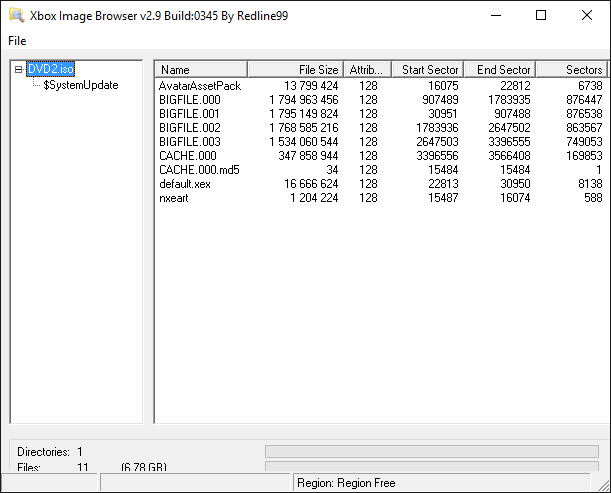
Task: Select DVD2.iso in the tree
Action: [51, 69]
